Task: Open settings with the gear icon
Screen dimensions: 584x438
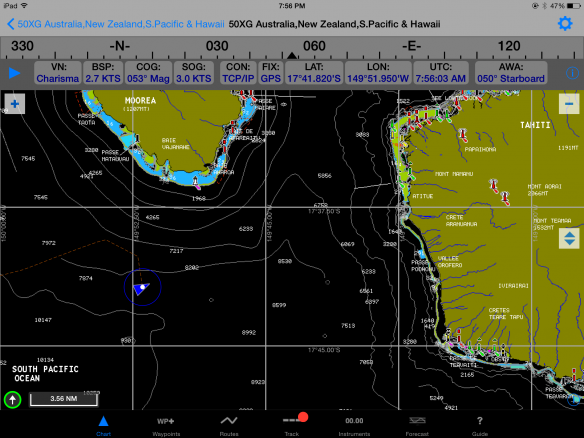Action: [565, 24]
